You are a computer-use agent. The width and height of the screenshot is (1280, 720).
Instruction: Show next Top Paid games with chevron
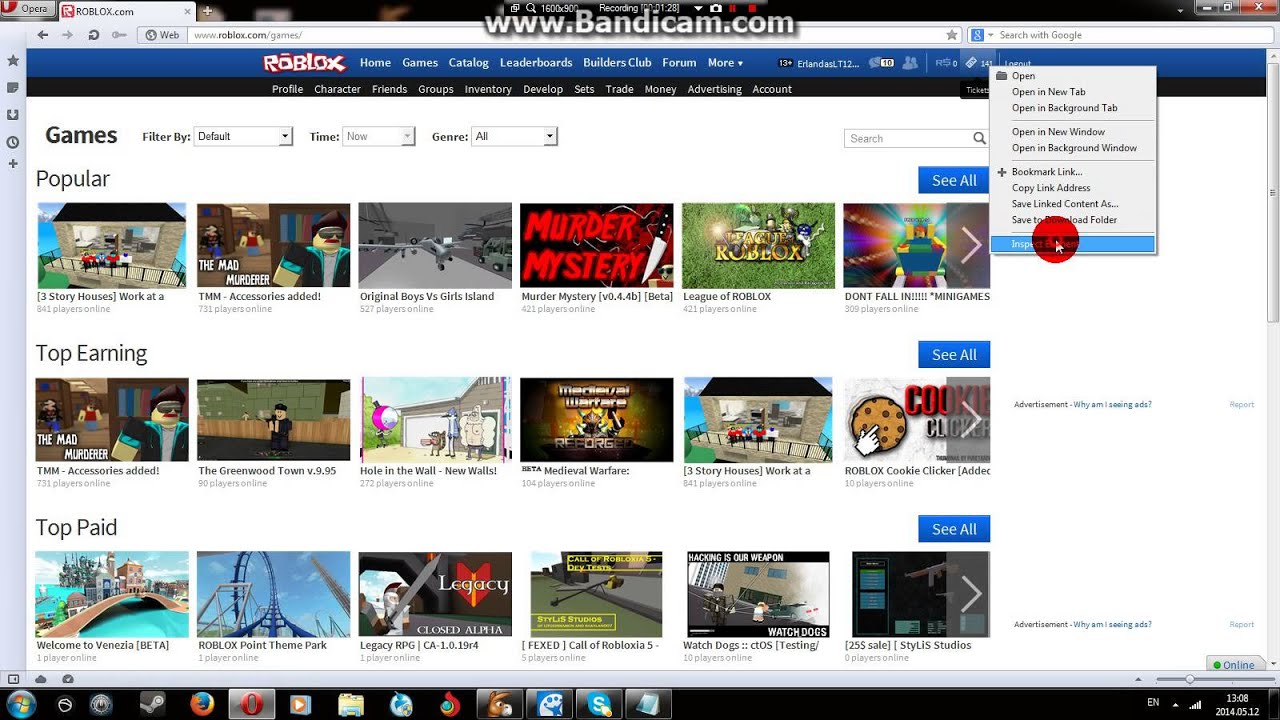(970, 594)
